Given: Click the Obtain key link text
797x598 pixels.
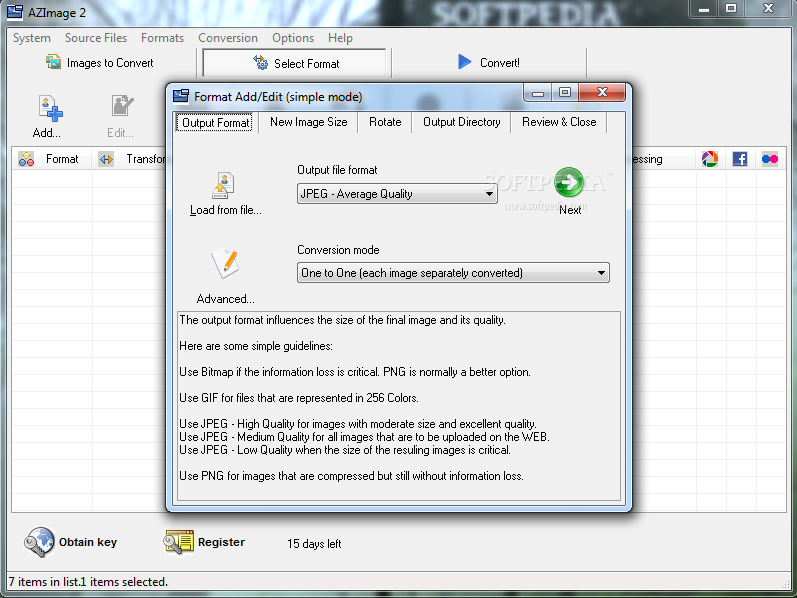Looking at the screenshot, I should coord(88,542).
